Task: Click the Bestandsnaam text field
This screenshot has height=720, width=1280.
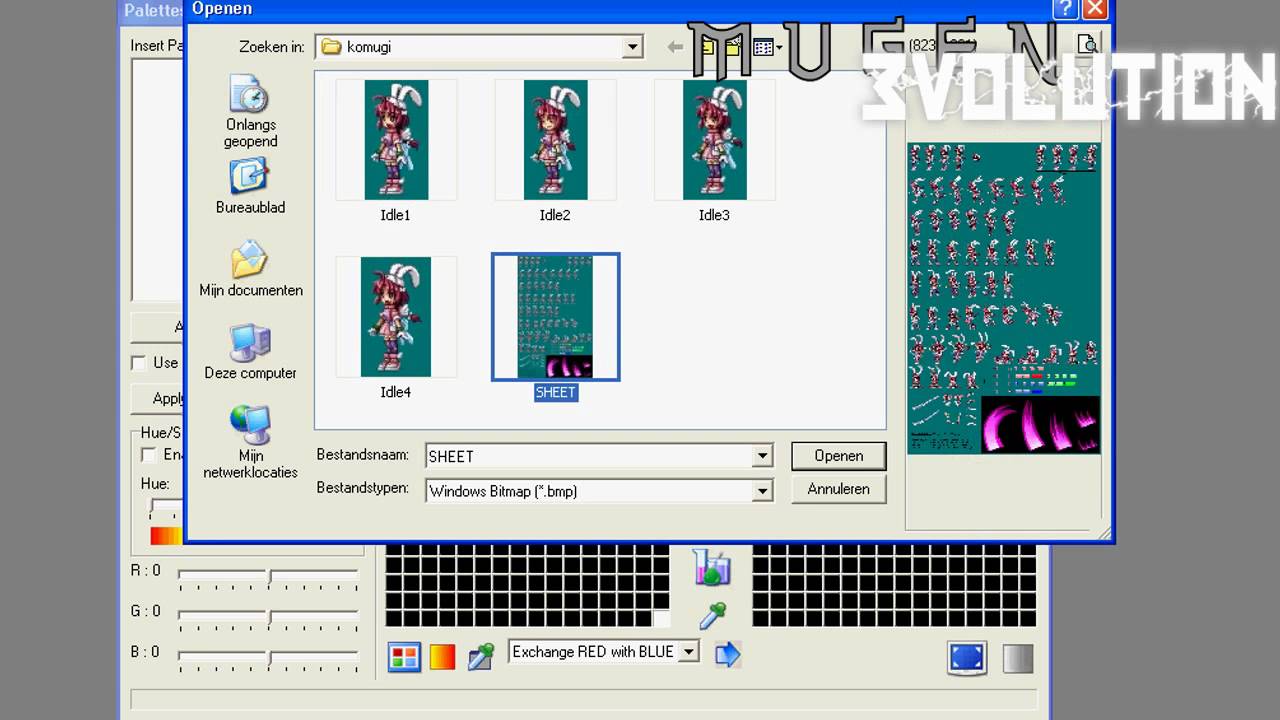Action: click(589, 456)
